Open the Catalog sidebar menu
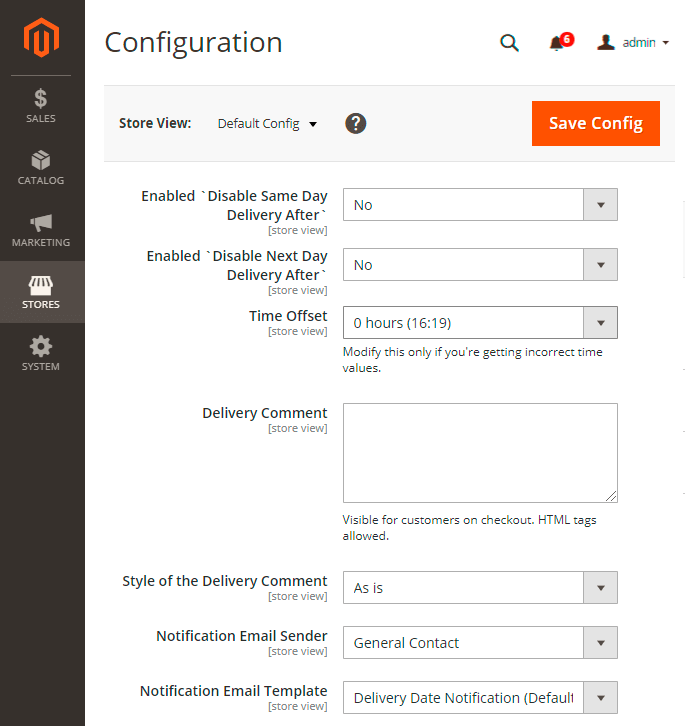The width and height of the screenshot is (685, 726). (41, 168)
